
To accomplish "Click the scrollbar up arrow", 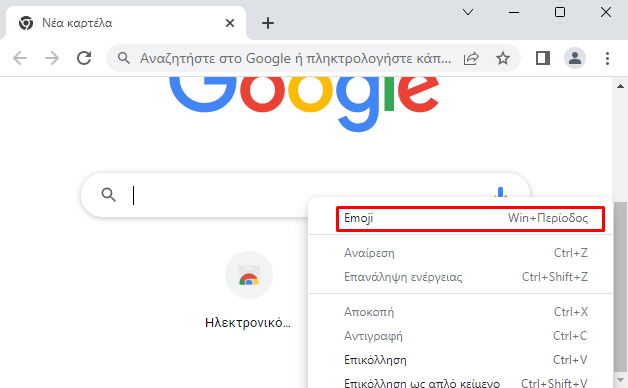I will point(620,86).
